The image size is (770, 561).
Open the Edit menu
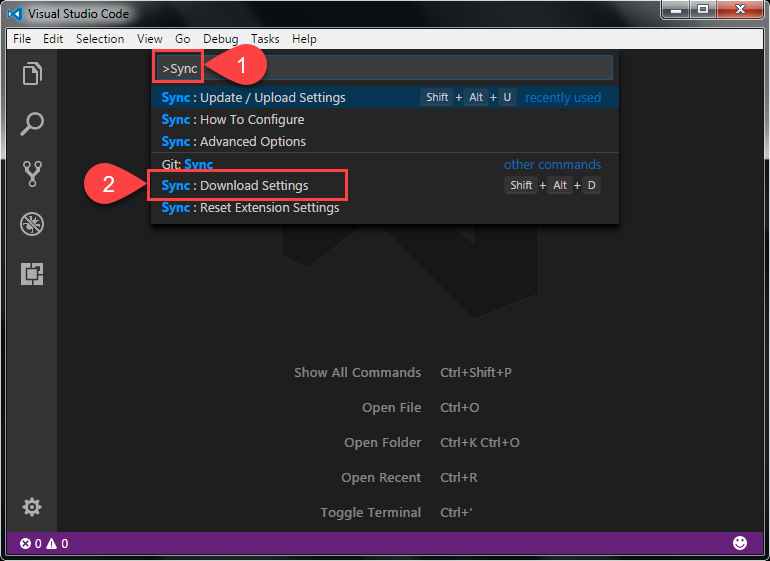[x=53, y=39]
